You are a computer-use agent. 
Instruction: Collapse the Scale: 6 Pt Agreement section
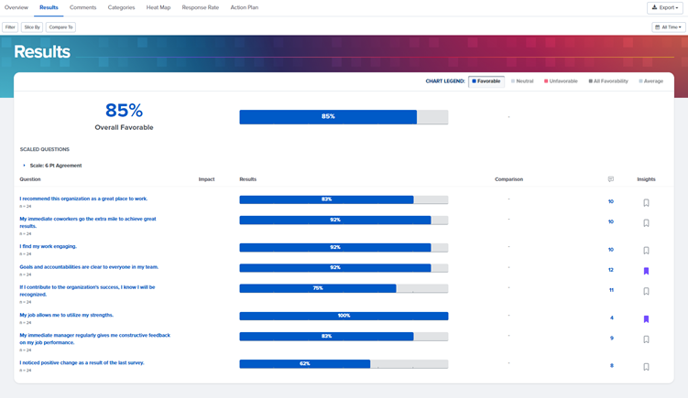pos(24,165)
